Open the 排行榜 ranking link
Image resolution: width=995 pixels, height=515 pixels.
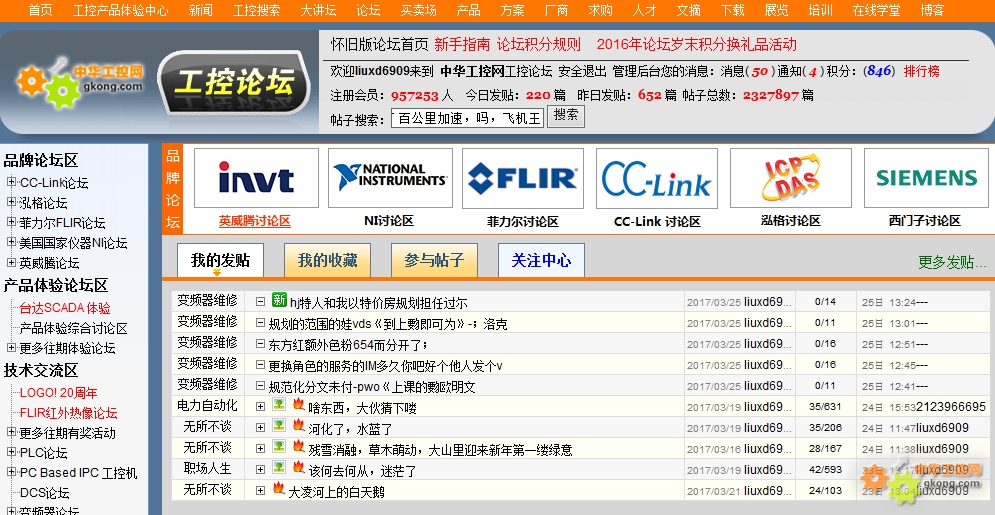[921, 71]
